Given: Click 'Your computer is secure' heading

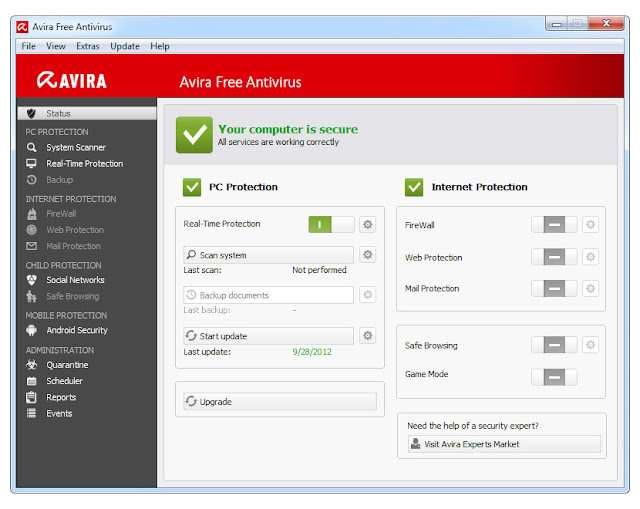Looking at the screenshot, I should (288, 129).
